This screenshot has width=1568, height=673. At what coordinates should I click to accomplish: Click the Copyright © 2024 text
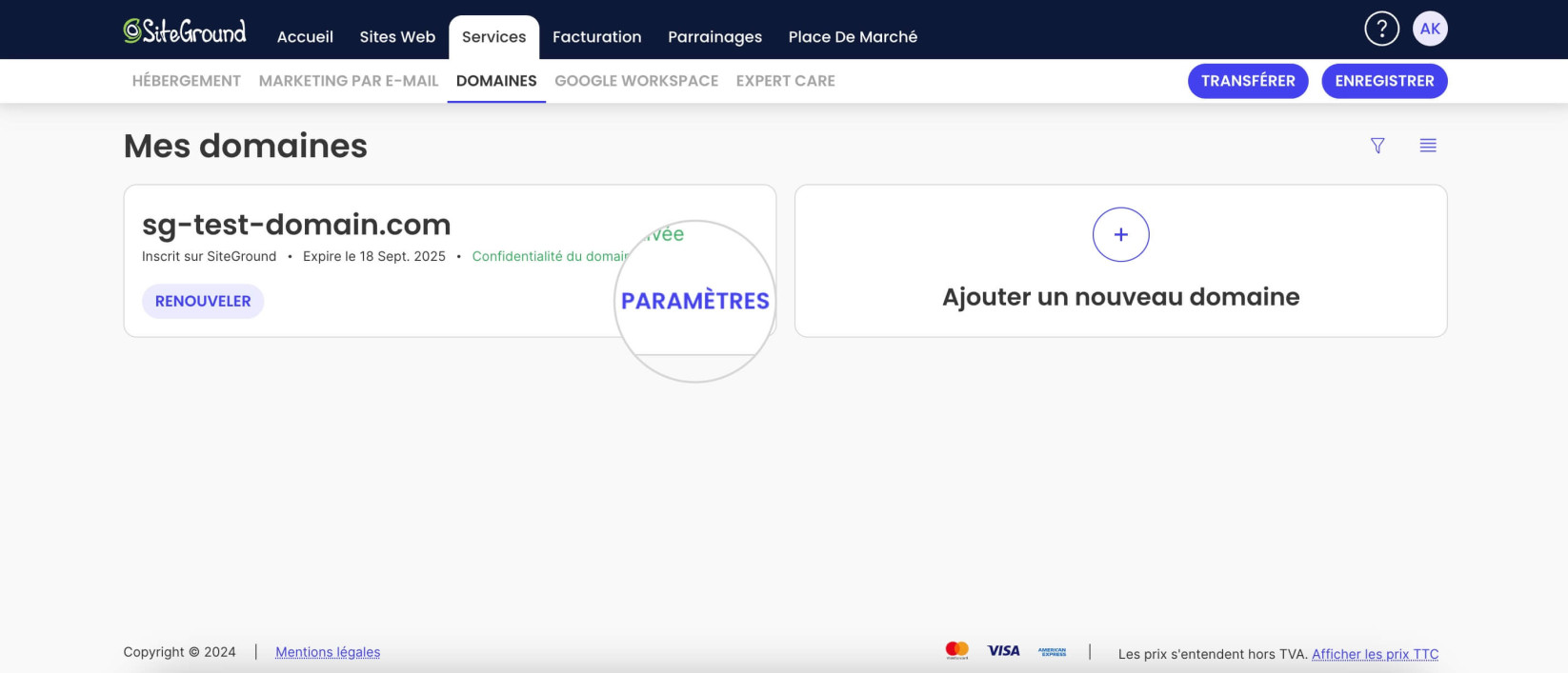pos(179,652)
